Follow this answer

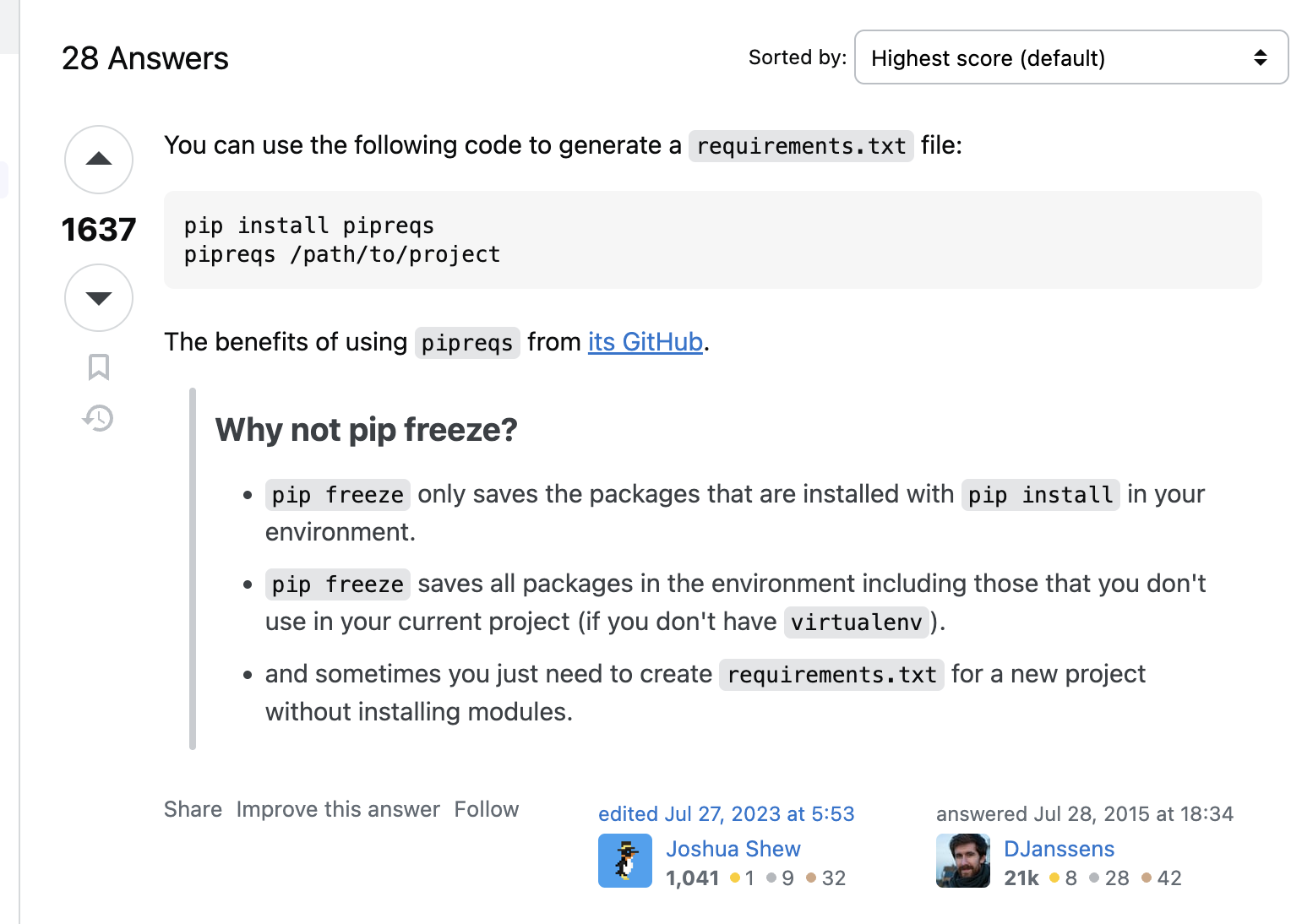coord(487,809)
